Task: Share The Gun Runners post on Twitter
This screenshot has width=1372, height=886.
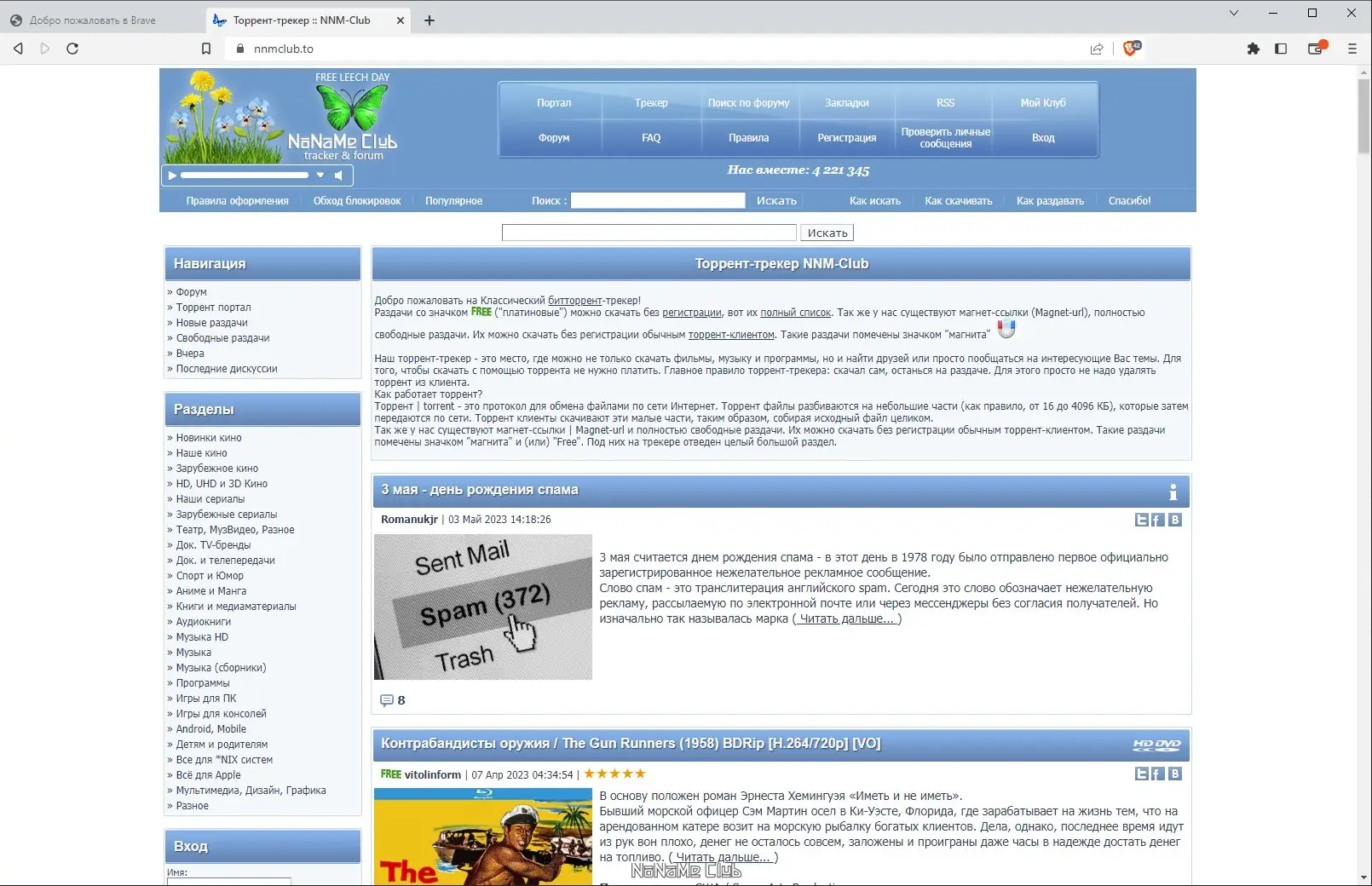Action: click(x=1142, y=774)
